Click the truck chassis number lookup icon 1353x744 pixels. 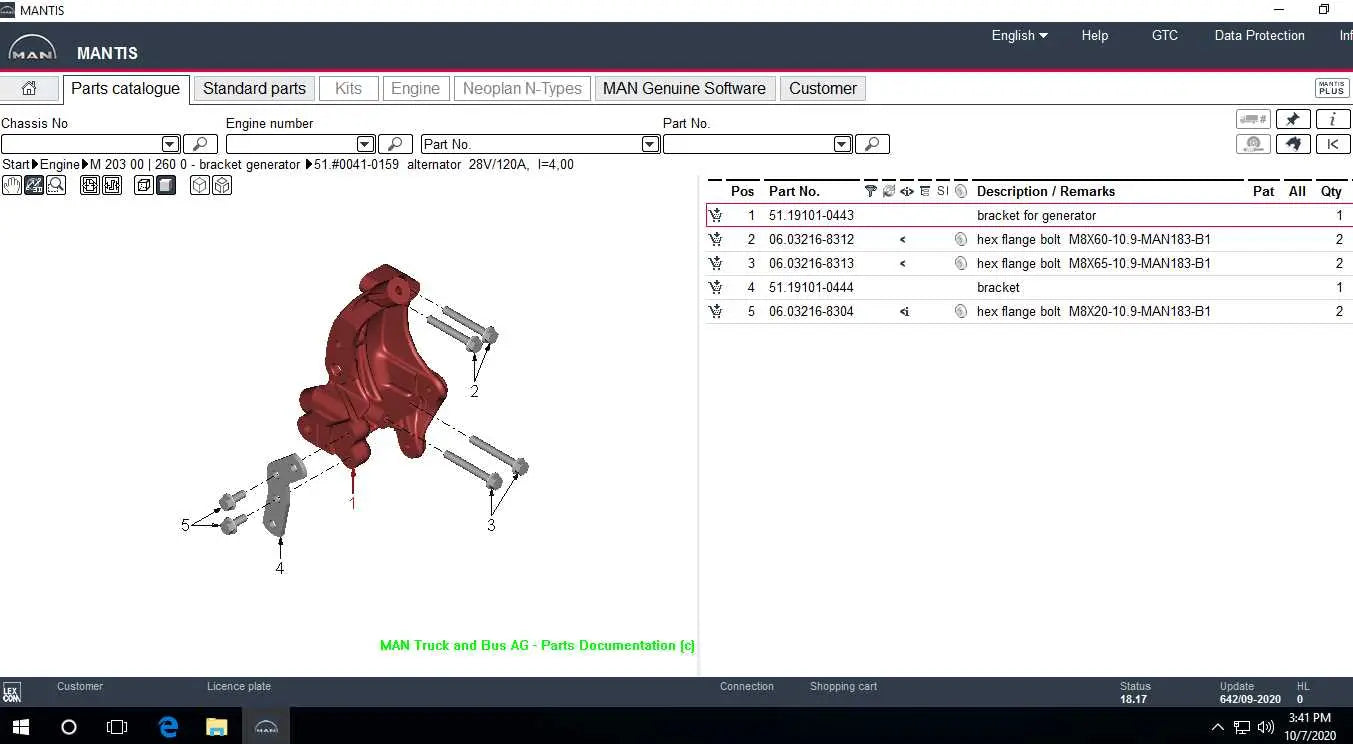(1253, 119)
